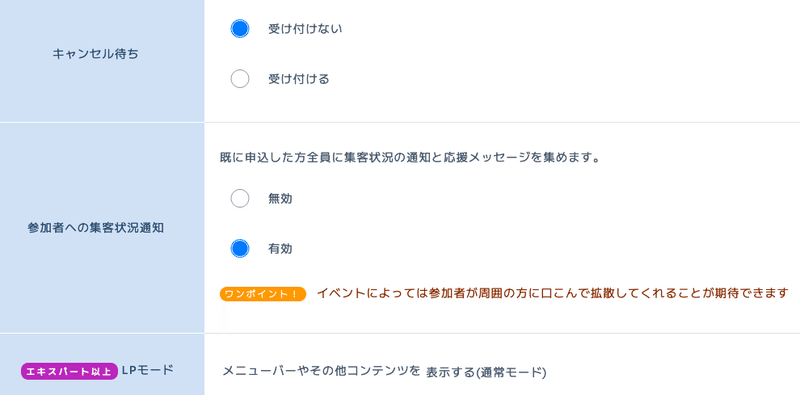Viewport: 800px width, 395px height.
Task: Choose the 無効 radio circle
Action: click(240, 199)
